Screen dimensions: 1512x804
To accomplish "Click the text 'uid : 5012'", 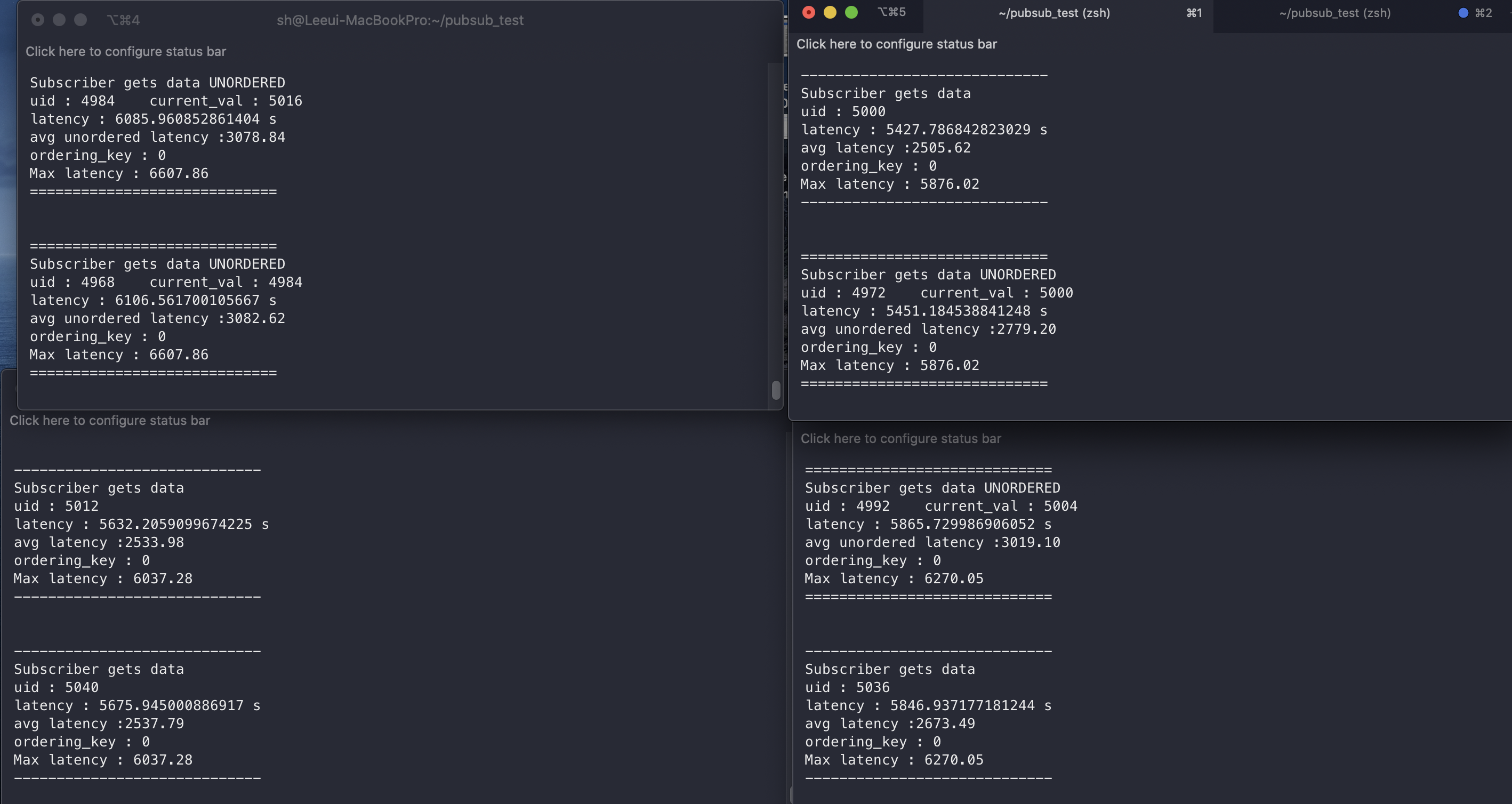I will click(x=57, y=506).
